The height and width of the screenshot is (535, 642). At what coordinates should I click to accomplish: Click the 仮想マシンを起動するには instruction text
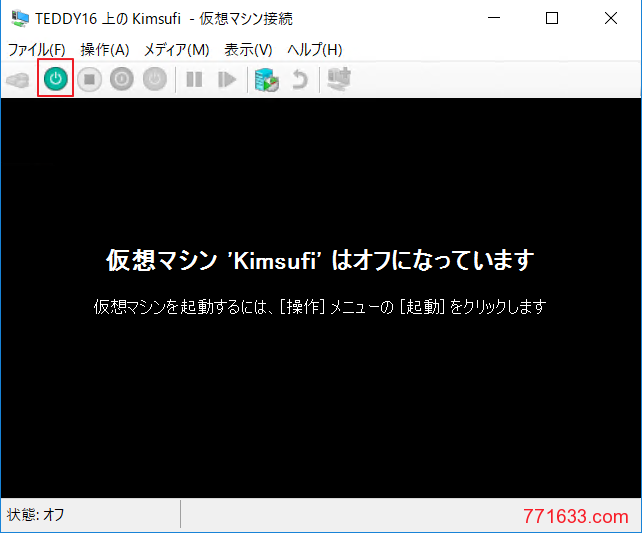tap(319, 307)
